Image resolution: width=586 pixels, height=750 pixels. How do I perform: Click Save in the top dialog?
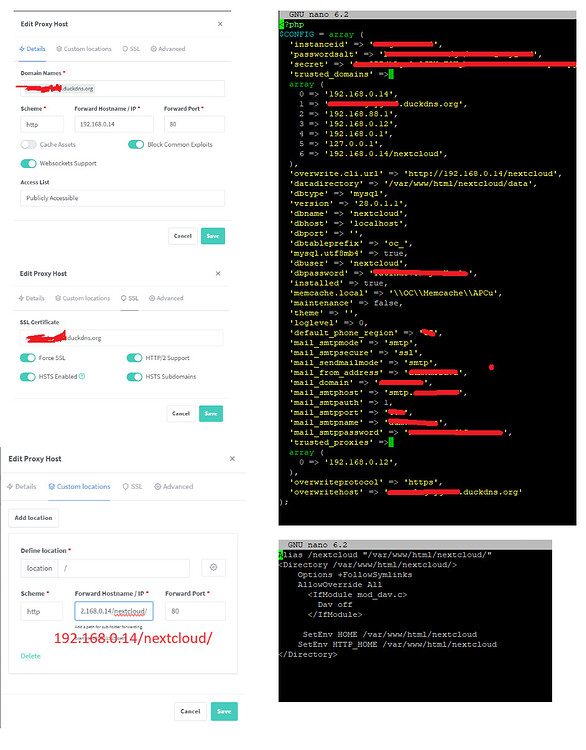coord(213,236)
